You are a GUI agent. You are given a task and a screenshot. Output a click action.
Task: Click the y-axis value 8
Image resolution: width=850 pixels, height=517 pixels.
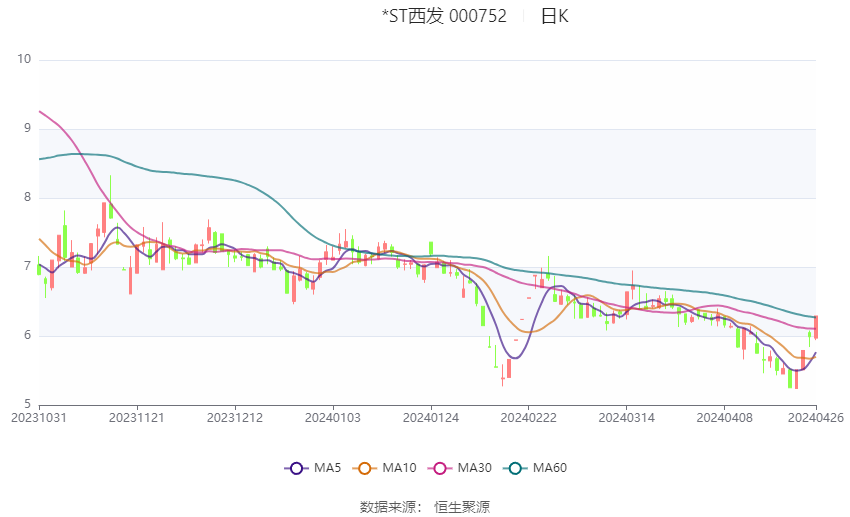pos(28,197)
